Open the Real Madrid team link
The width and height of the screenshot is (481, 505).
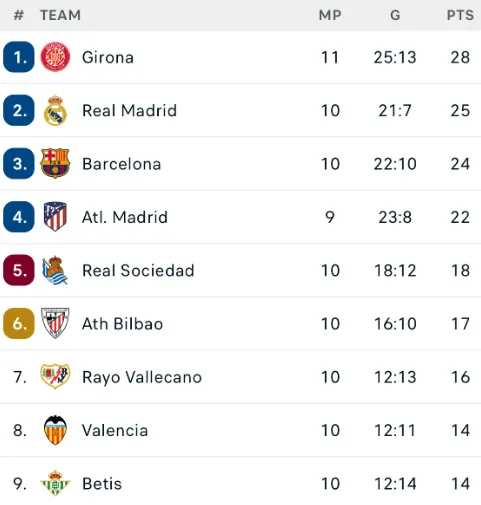pyautogui.click(x=129, y=111)
